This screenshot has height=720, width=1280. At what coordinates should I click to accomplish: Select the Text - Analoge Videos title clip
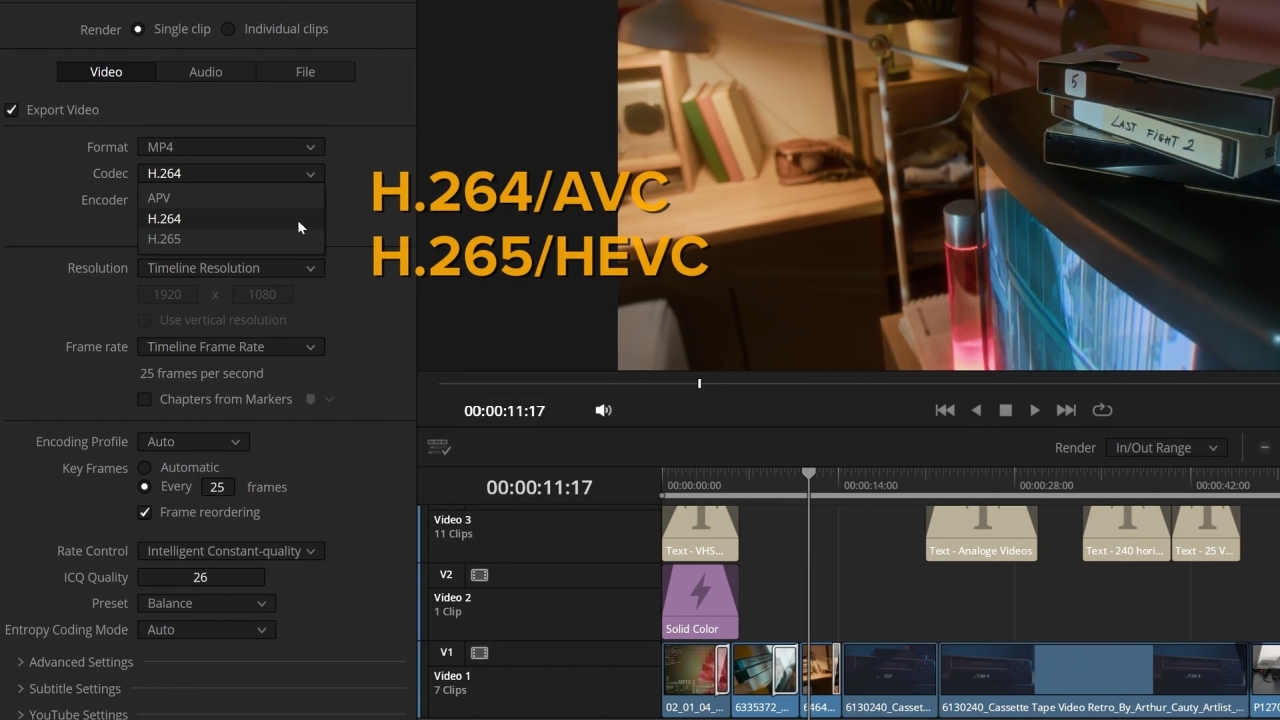(x=981, y=533)
